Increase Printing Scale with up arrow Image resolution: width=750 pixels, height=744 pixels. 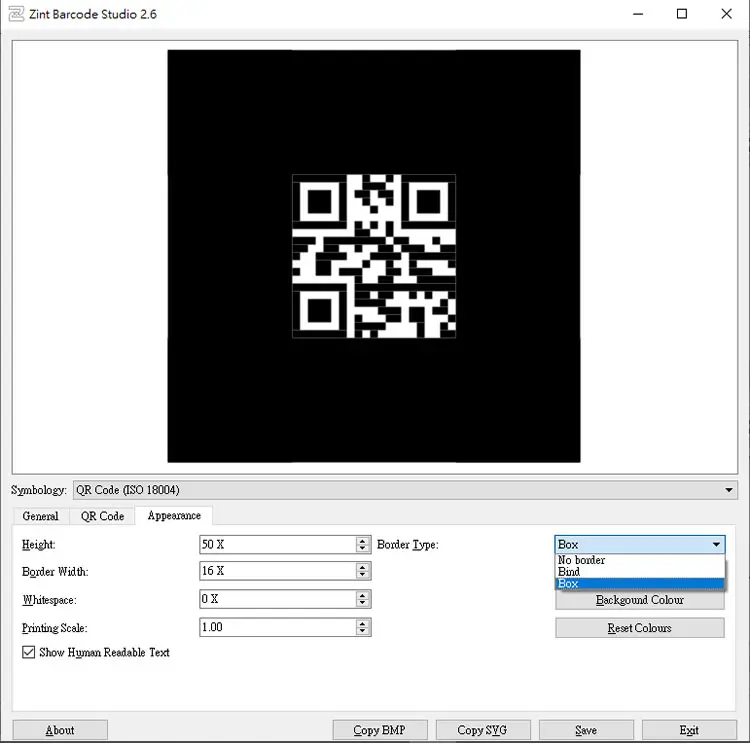click(x=363, y=623)
